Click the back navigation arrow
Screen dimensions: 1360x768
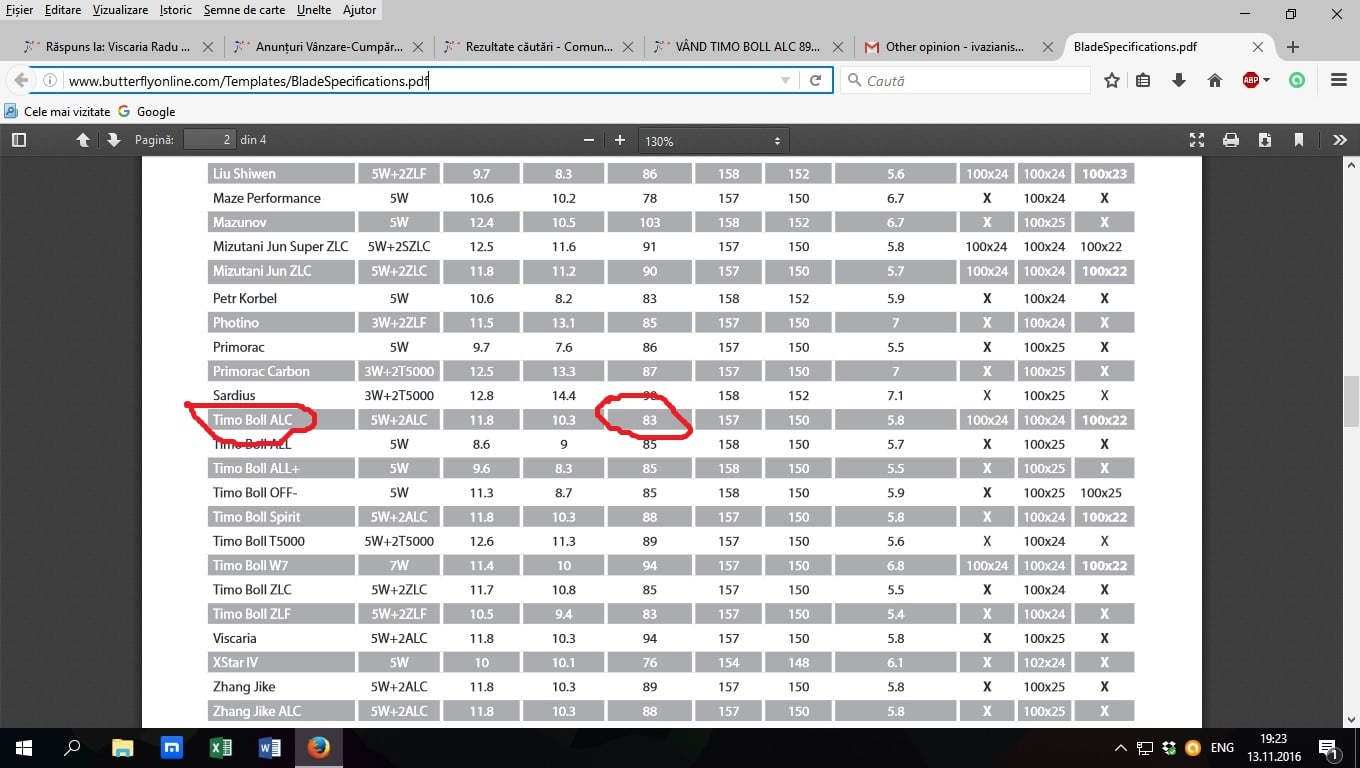coord(21,81)
